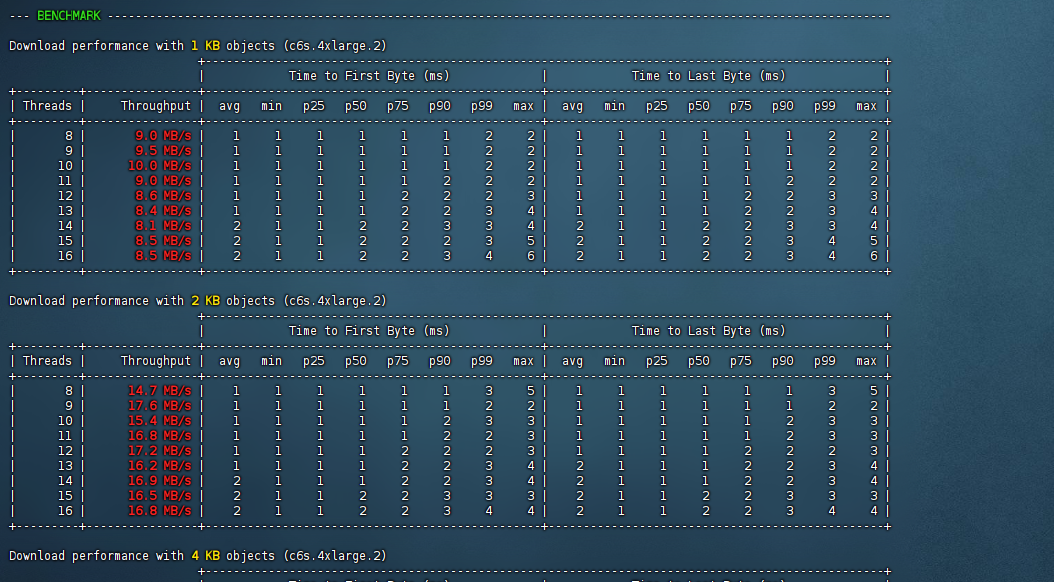Click the 8.6 MB/s throughput value
Viewport: 1054px width, 582px height.
[x=163, y=196]
